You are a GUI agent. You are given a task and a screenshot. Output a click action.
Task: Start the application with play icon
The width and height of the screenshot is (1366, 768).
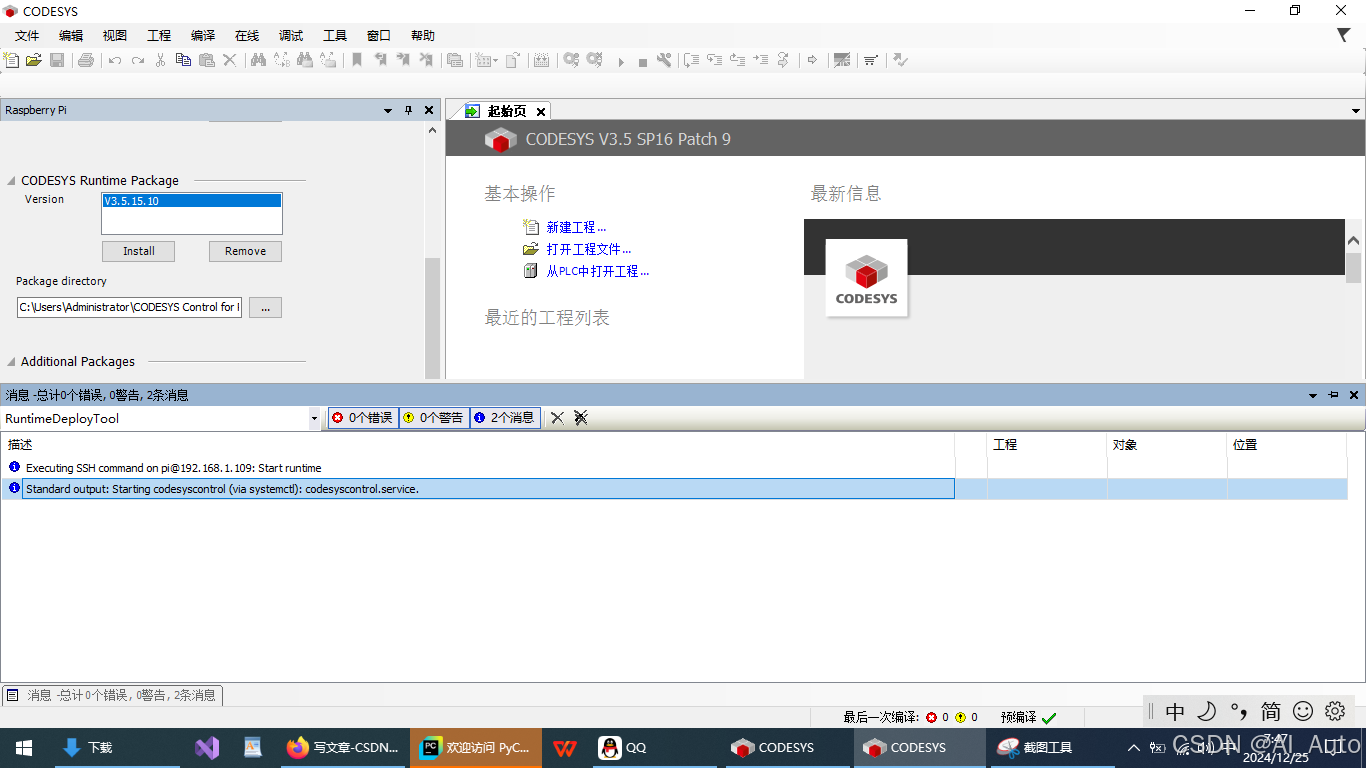click(x=620, y=61)
